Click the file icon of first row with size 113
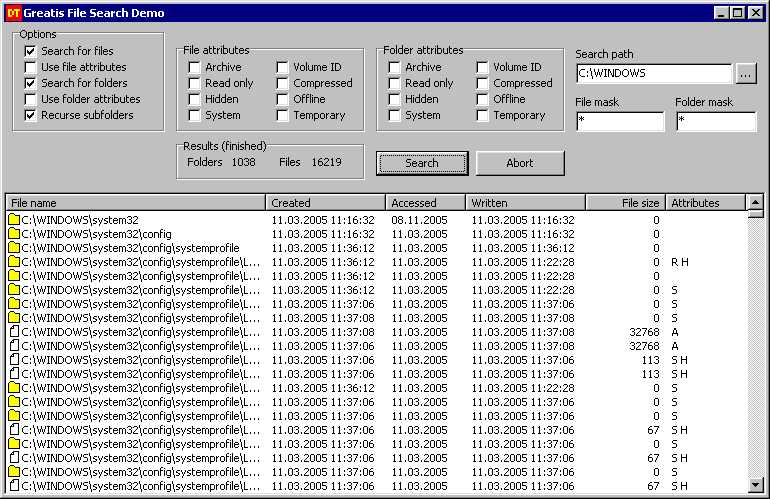Screen dimensions: 770x499 (14, 360)
